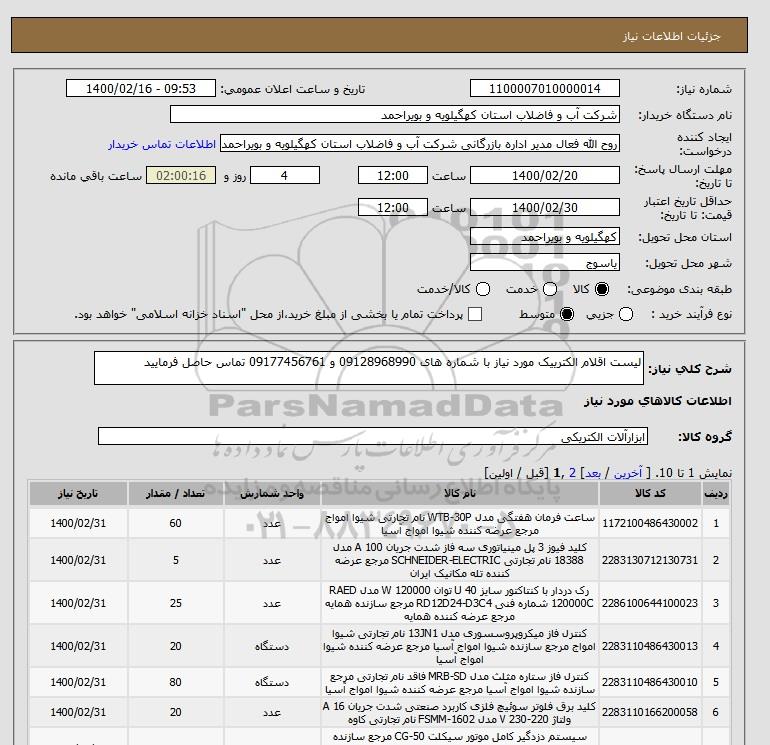Click the نام کالا column header

tap(460, 494)
